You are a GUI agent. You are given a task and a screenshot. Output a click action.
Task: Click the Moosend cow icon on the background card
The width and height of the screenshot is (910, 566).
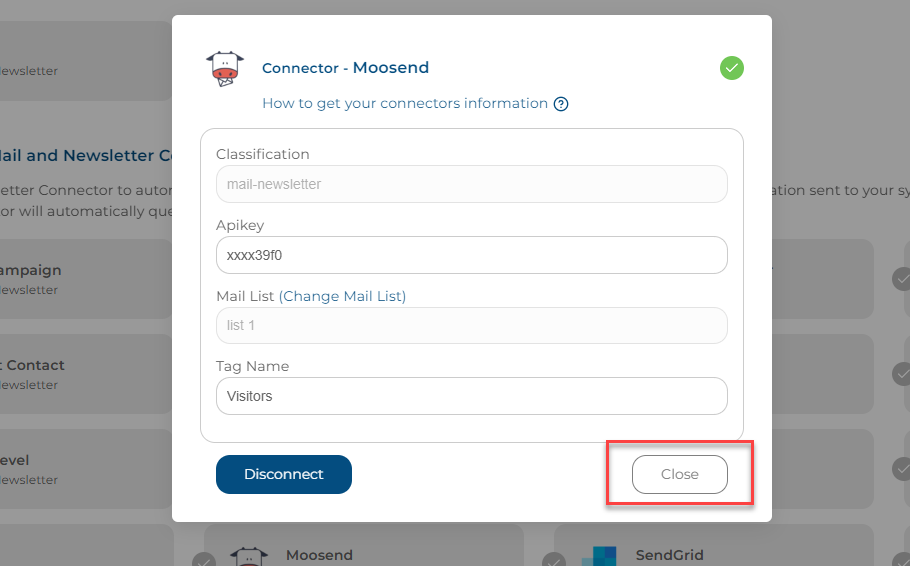[249, 556]
